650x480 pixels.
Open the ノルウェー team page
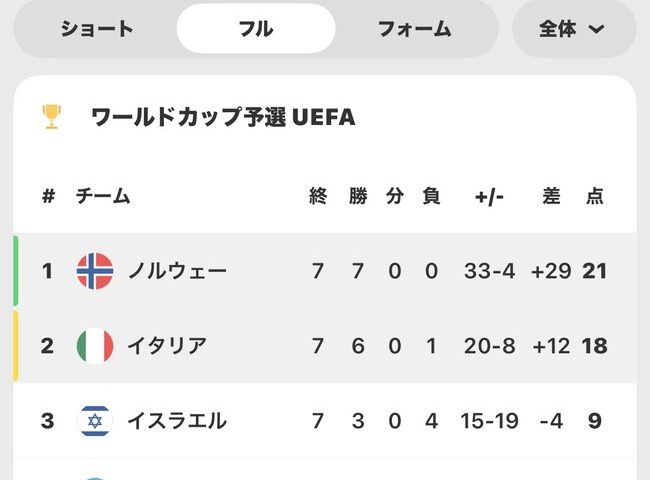(x=177, y=271)
